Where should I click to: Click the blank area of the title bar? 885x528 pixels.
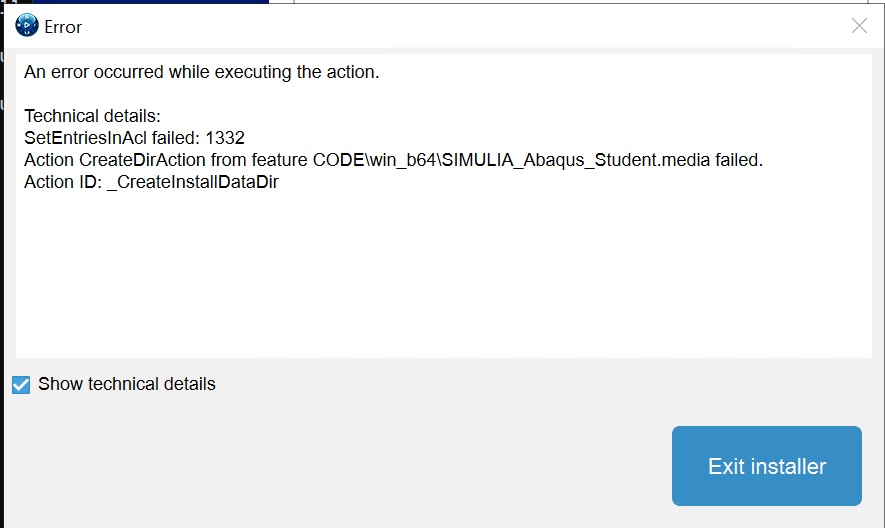coord(450,26)
